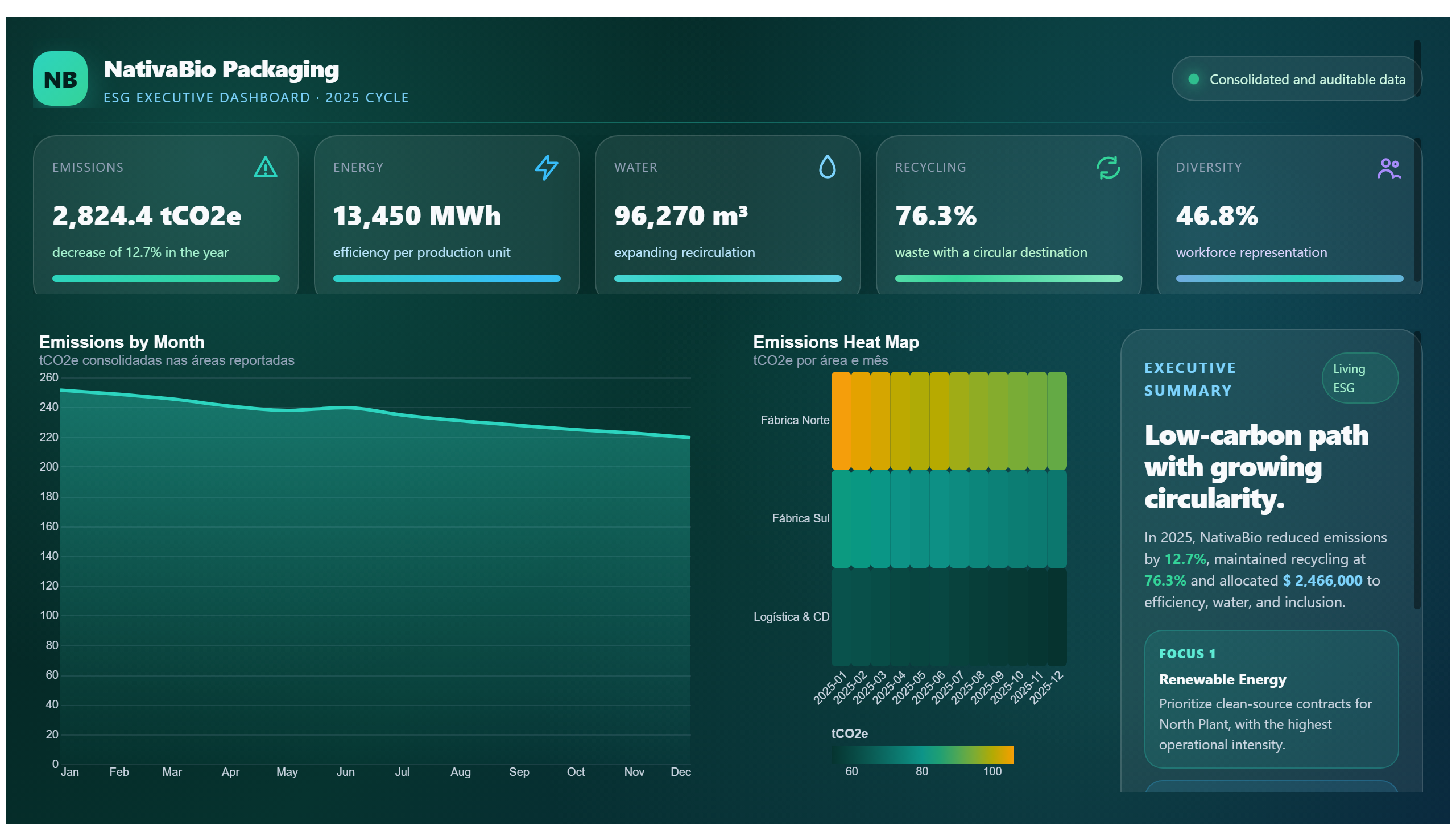Click the Emissions card progress bar
The width and height of the screenshot is (1456, 830).
point(166,279)
